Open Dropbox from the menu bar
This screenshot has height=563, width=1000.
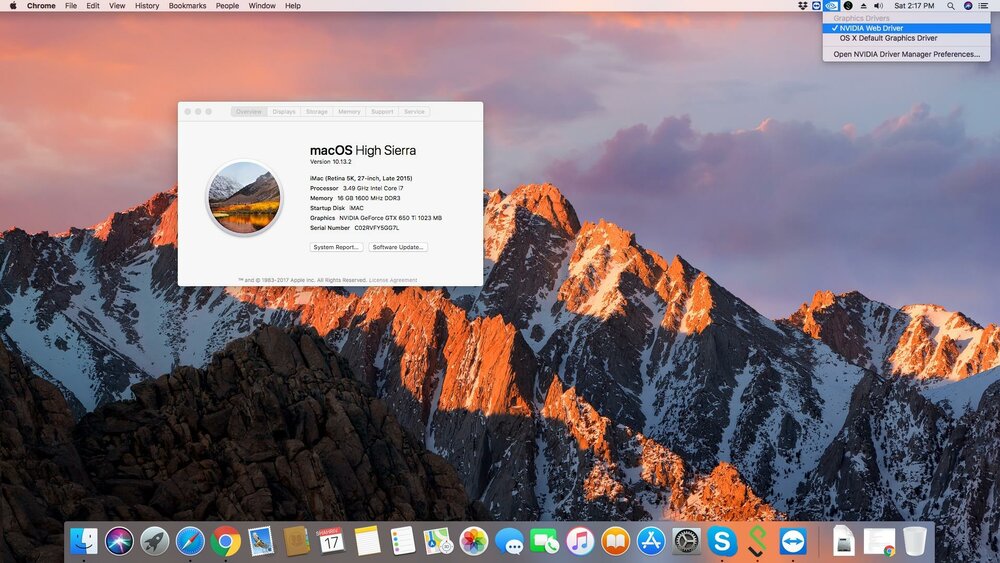[x=803, y=6]
